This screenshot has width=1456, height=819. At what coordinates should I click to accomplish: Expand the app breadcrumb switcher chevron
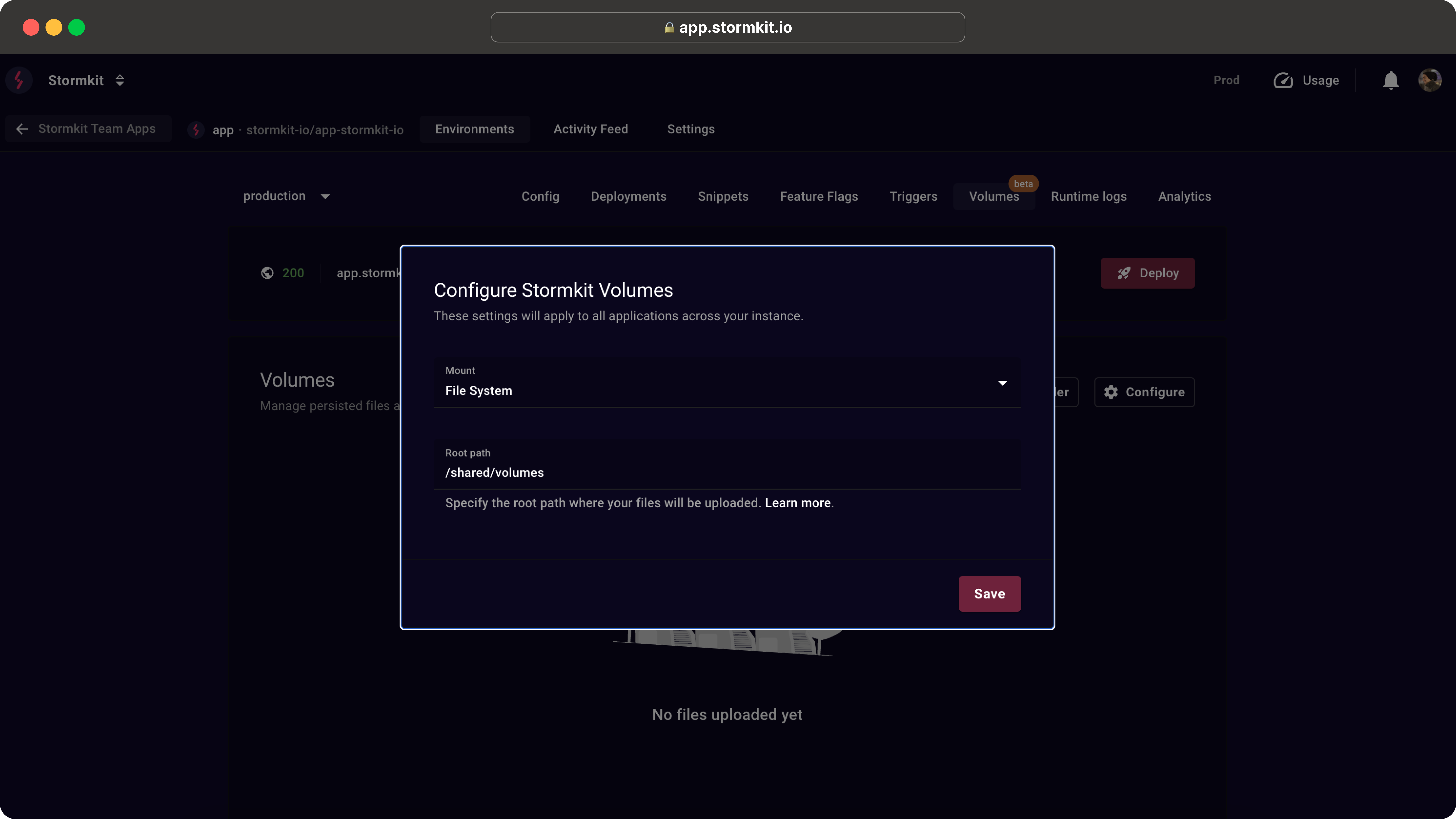tap(119, 80)
